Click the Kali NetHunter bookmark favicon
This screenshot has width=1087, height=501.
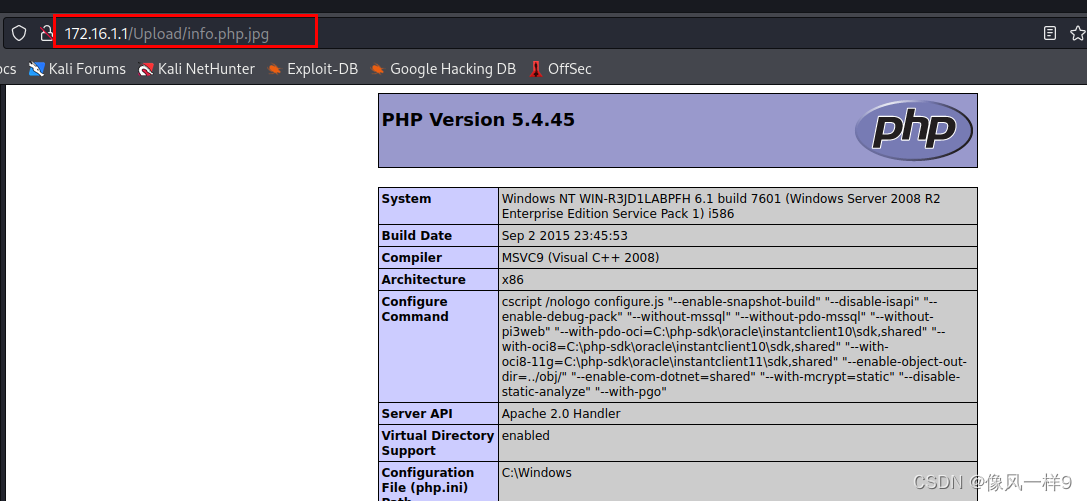point(146,69)
